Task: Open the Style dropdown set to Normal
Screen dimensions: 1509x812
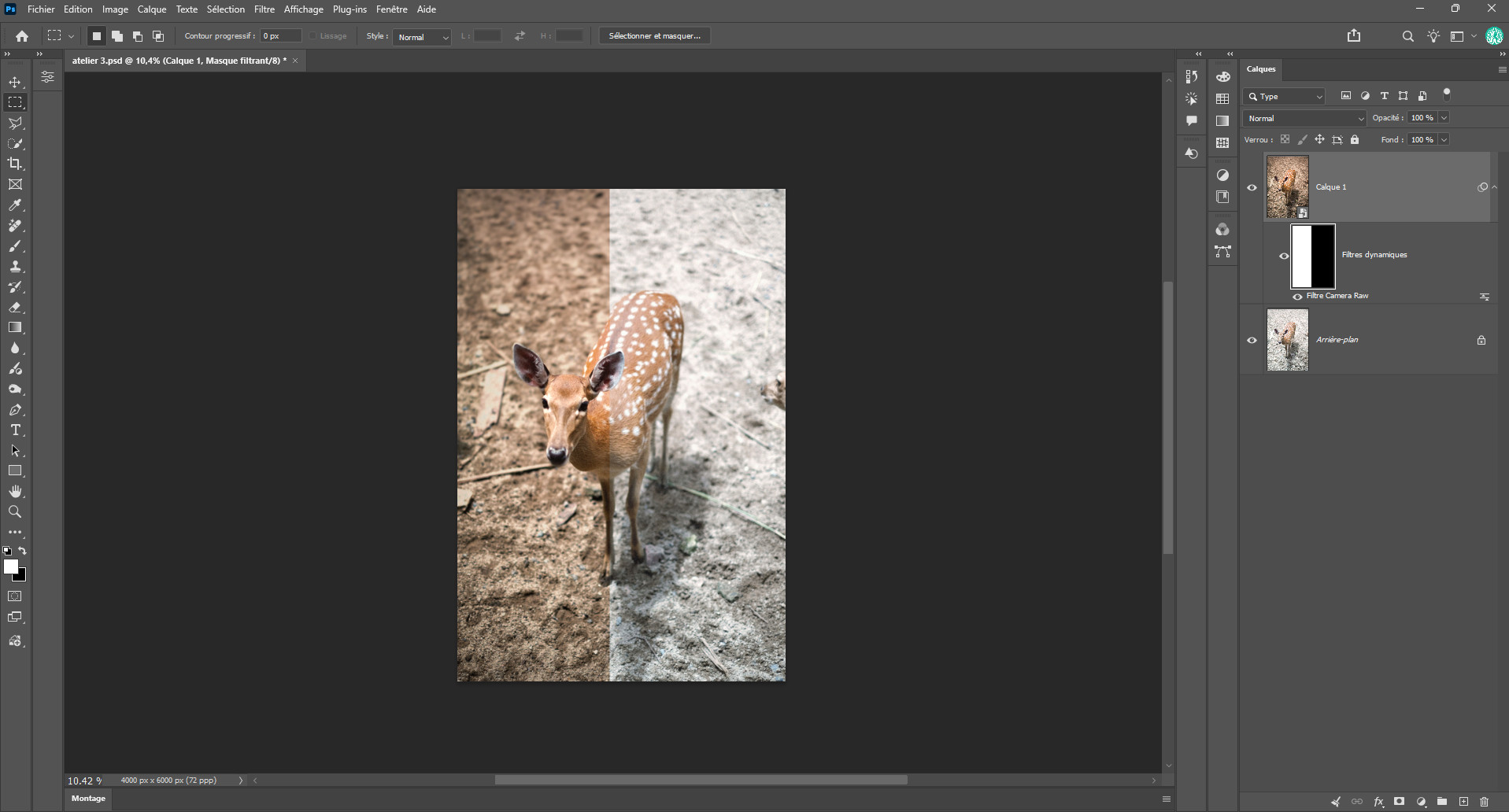Action: click(x=422, y=36)
